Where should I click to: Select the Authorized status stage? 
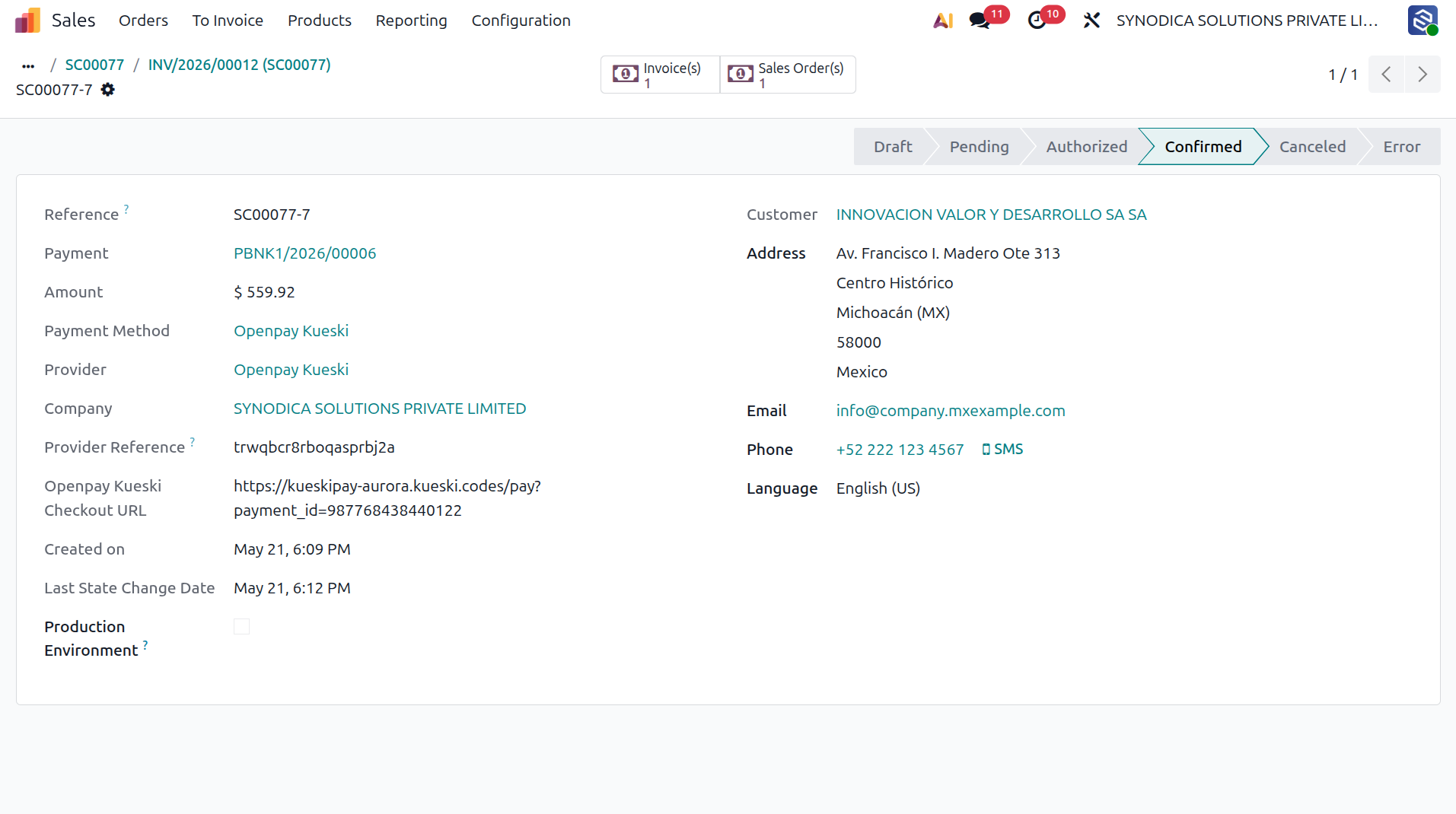pos(1086,147)
